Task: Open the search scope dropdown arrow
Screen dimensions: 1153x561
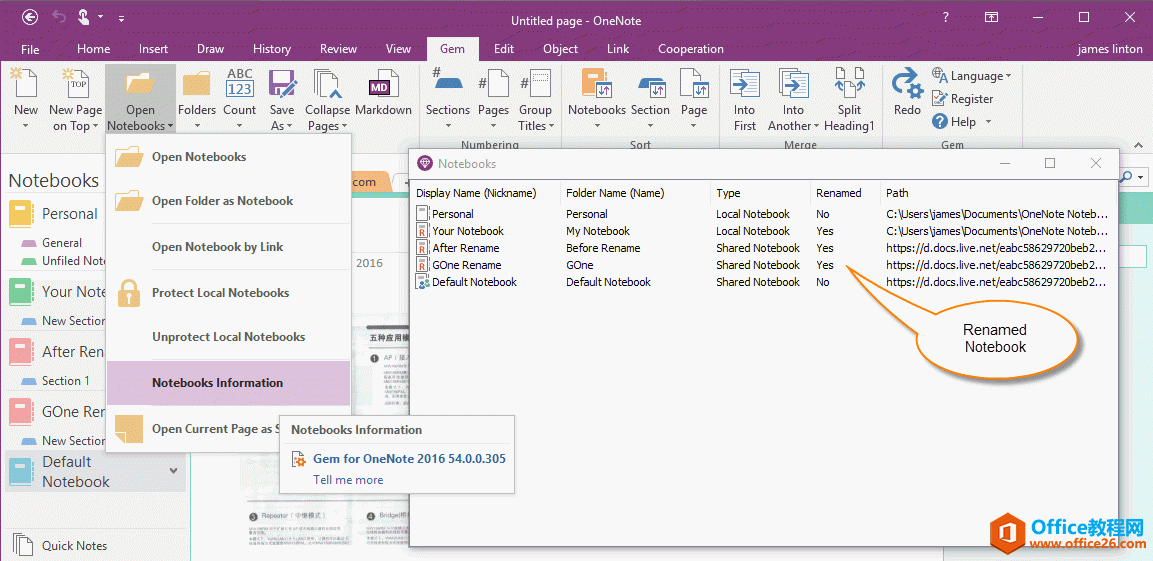Action: pos(1140,177)
